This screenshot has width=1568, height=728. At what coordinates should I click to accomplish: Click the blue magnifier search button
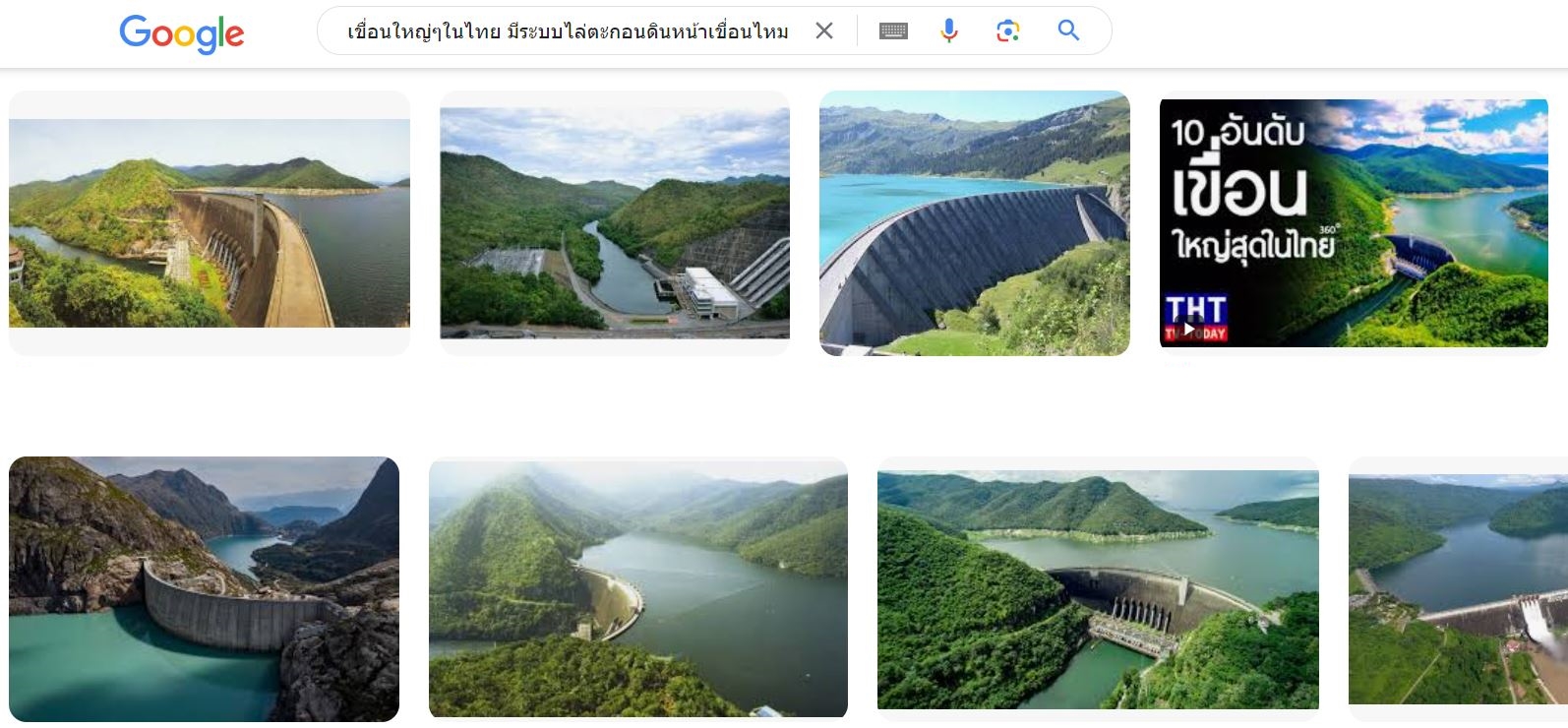coord(1068,30)
